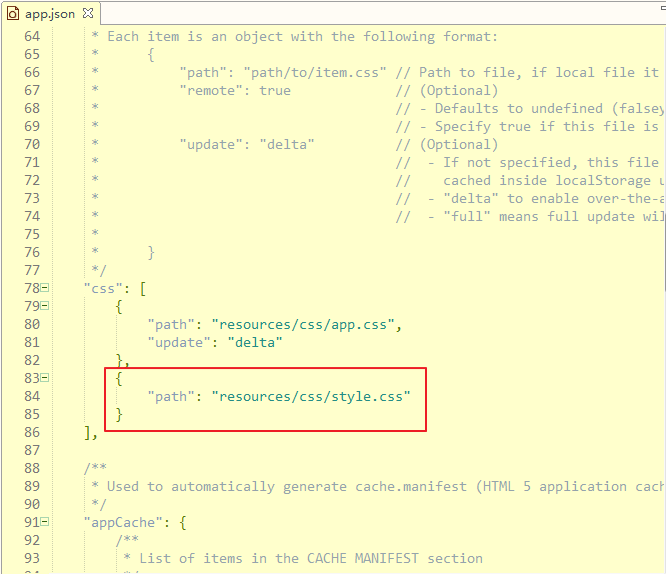This screenshot has width=666, height=574.
Task: Collapse the appCache fold marker at line 91
Action: coord(45,522)
